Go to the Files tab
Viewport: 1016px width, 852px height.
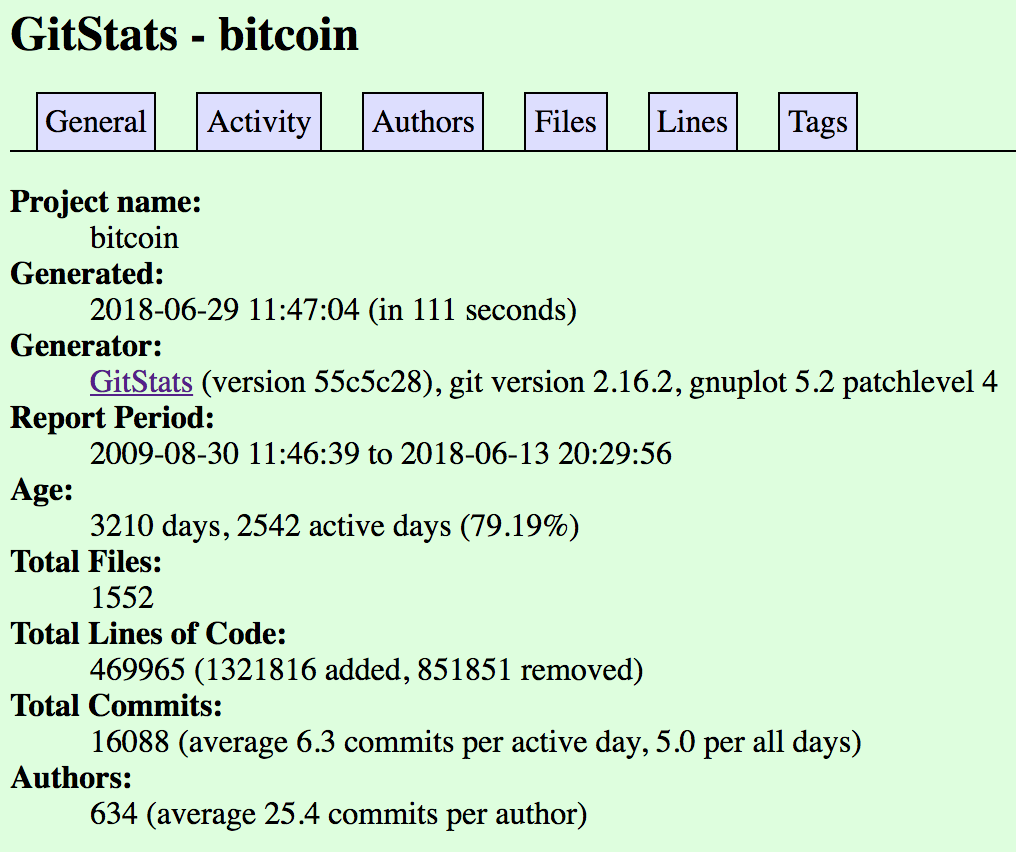point(565,122)
